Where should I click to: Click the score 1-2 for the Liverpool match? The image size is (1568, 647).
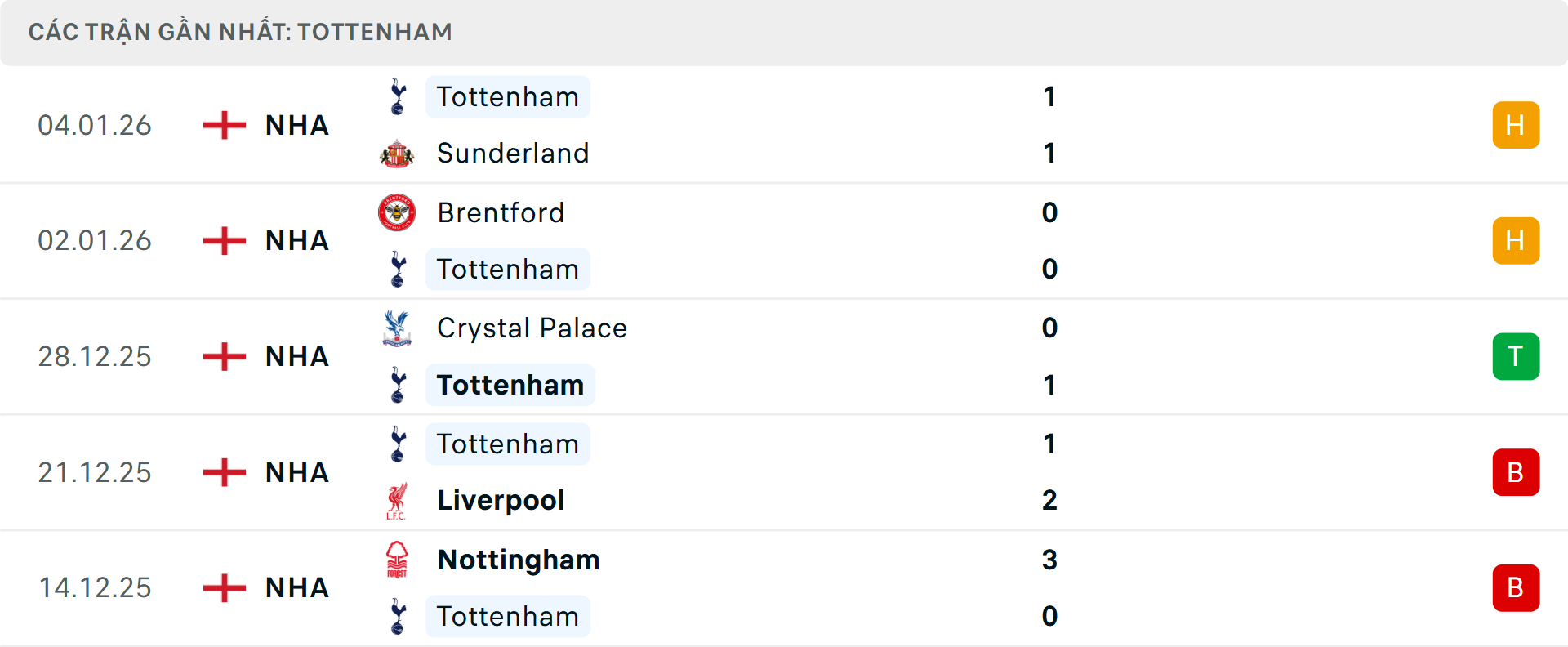coord(1050,472)
